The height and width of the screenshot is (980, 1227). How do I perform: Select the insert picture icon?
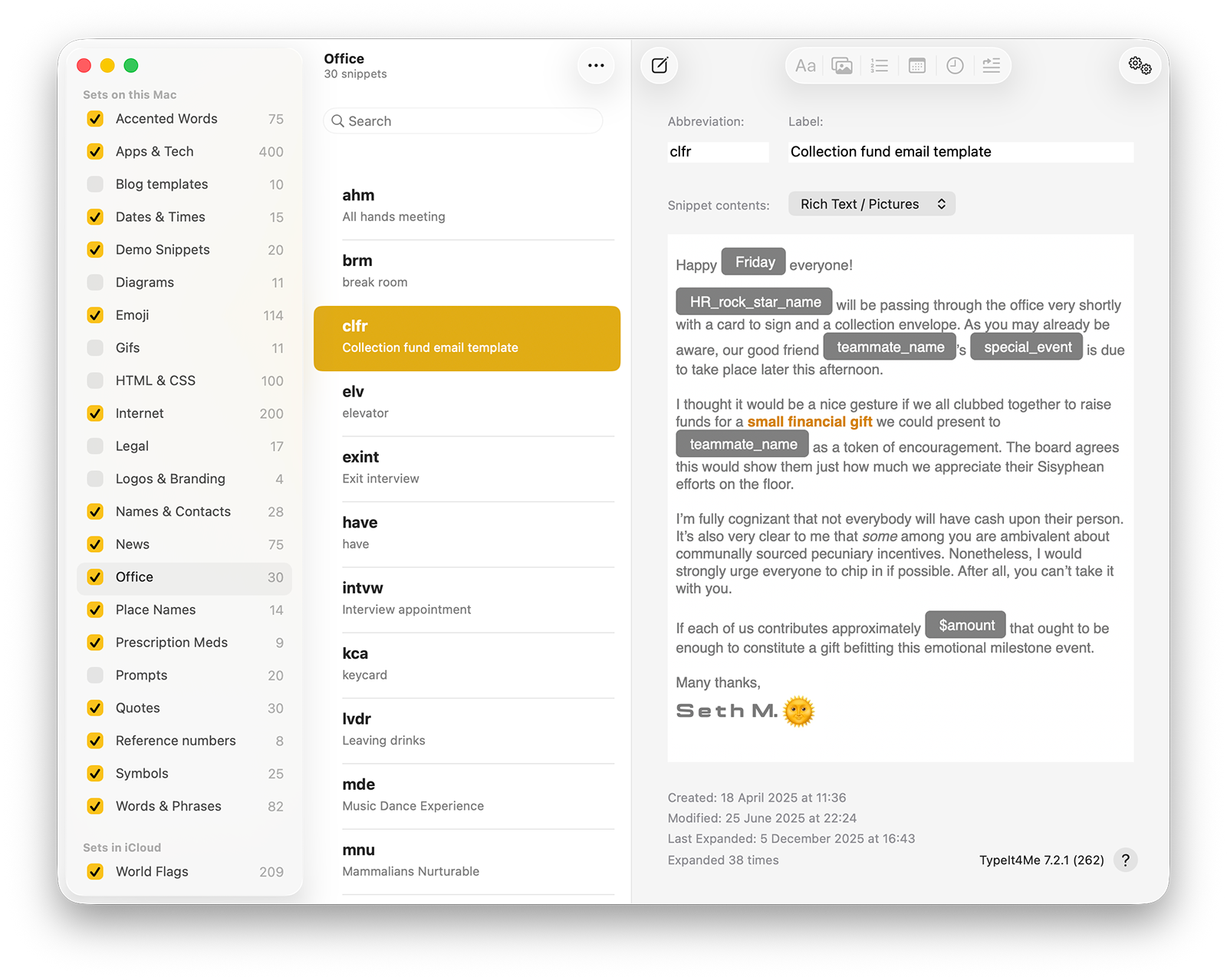(841, 65)
